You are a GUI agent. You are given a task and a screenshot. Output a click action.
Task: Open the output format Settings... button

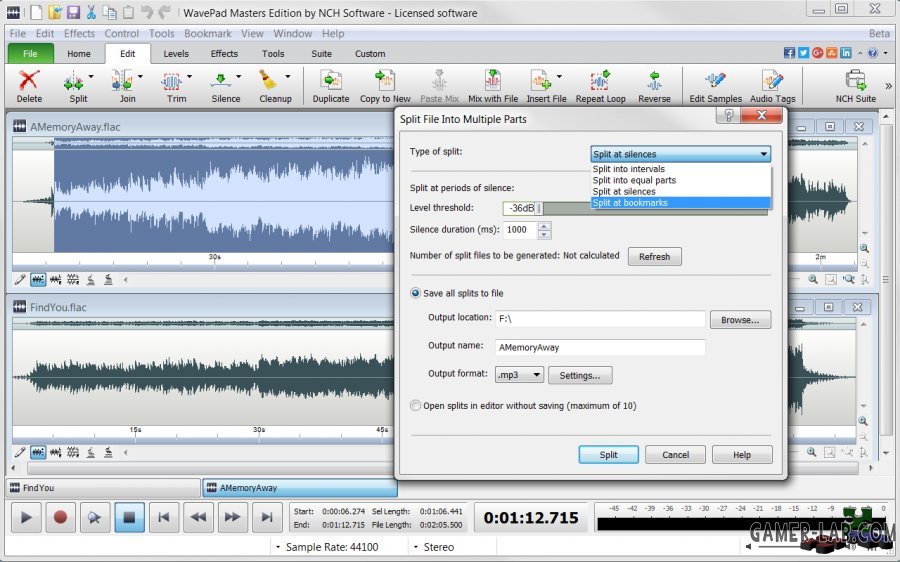click(580, 375)
